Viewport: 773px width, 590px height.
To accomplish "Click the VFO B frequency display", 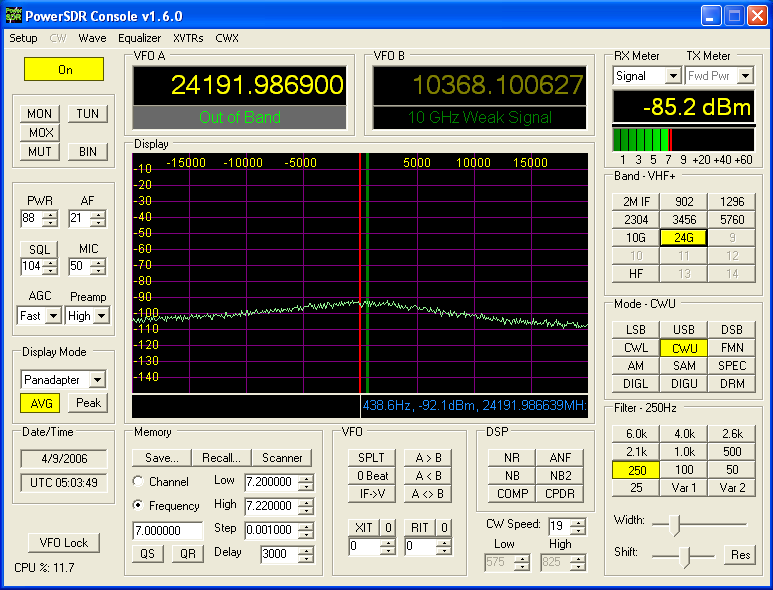I will (x=479, y=85).
